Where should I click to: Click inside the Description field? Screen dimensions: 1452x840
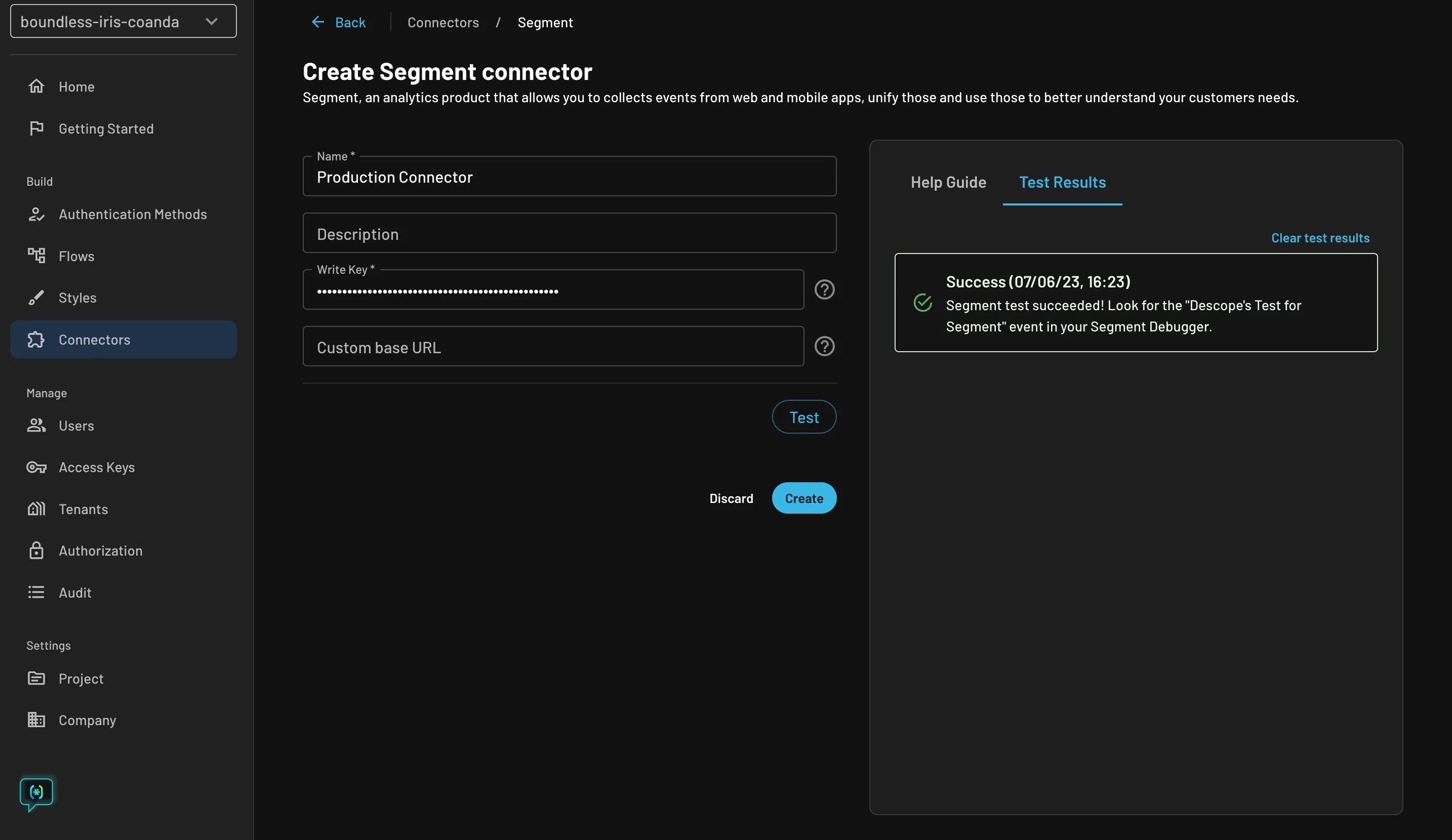569,233
